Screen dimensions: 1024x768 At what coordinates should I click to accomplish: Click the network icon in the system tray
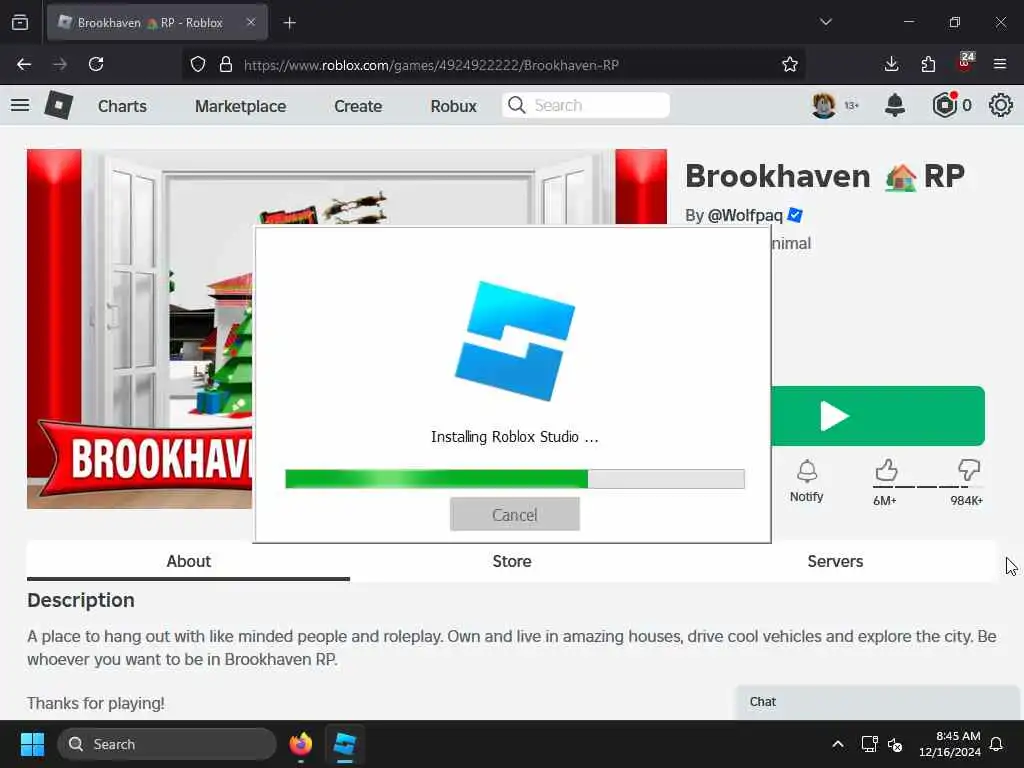[869, 744]
